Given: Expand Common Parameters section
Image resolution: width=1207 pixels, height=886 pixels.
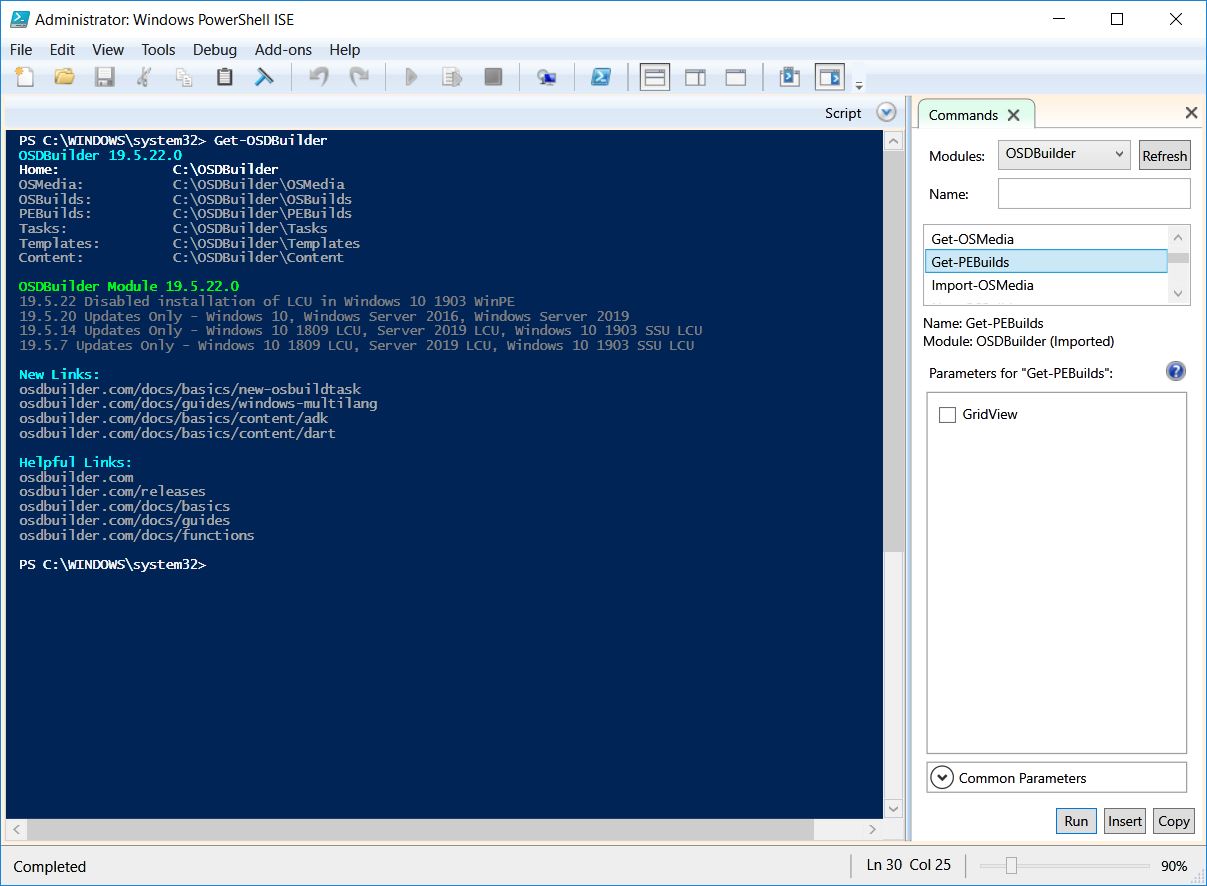Looking at the screenshot, I should tap(941, 778).
